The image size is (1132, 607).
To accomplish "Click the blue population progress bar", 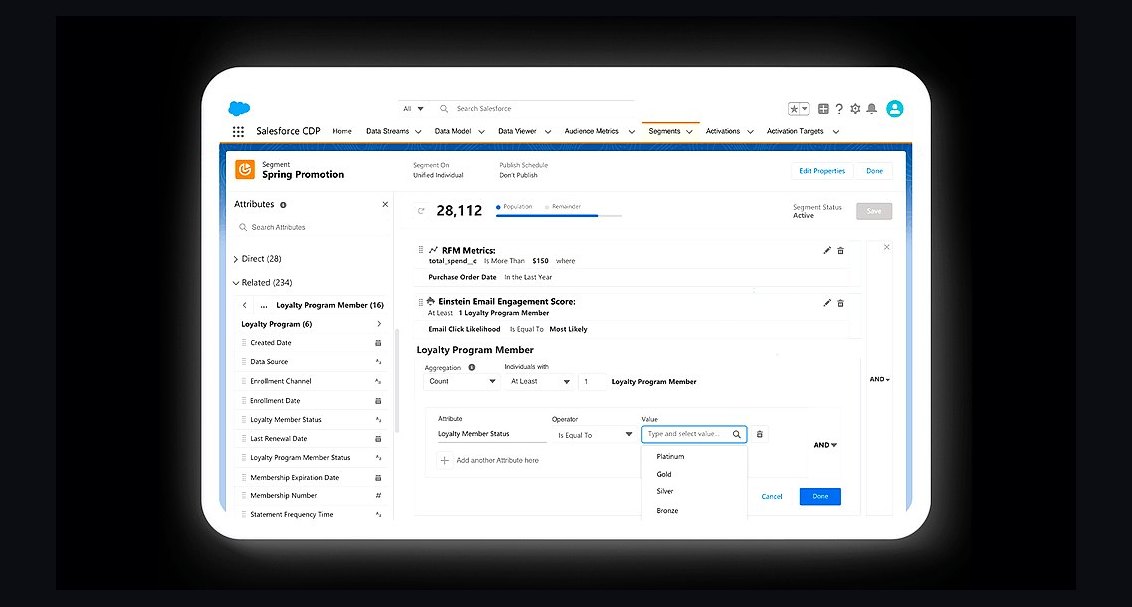I will click(547, 215).
